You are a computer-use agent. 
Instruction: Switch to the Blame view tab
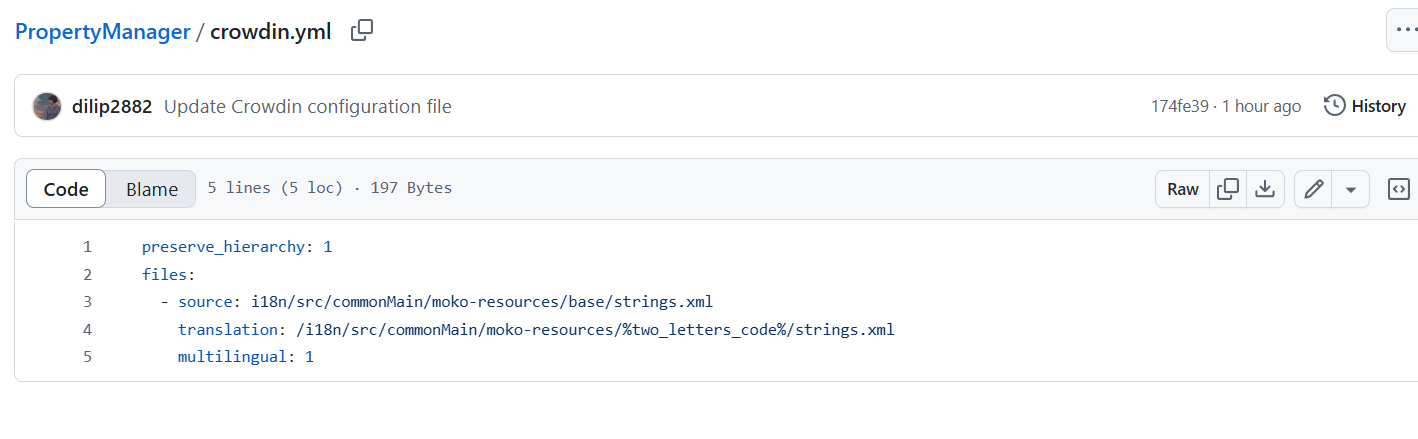click(152, 189)
